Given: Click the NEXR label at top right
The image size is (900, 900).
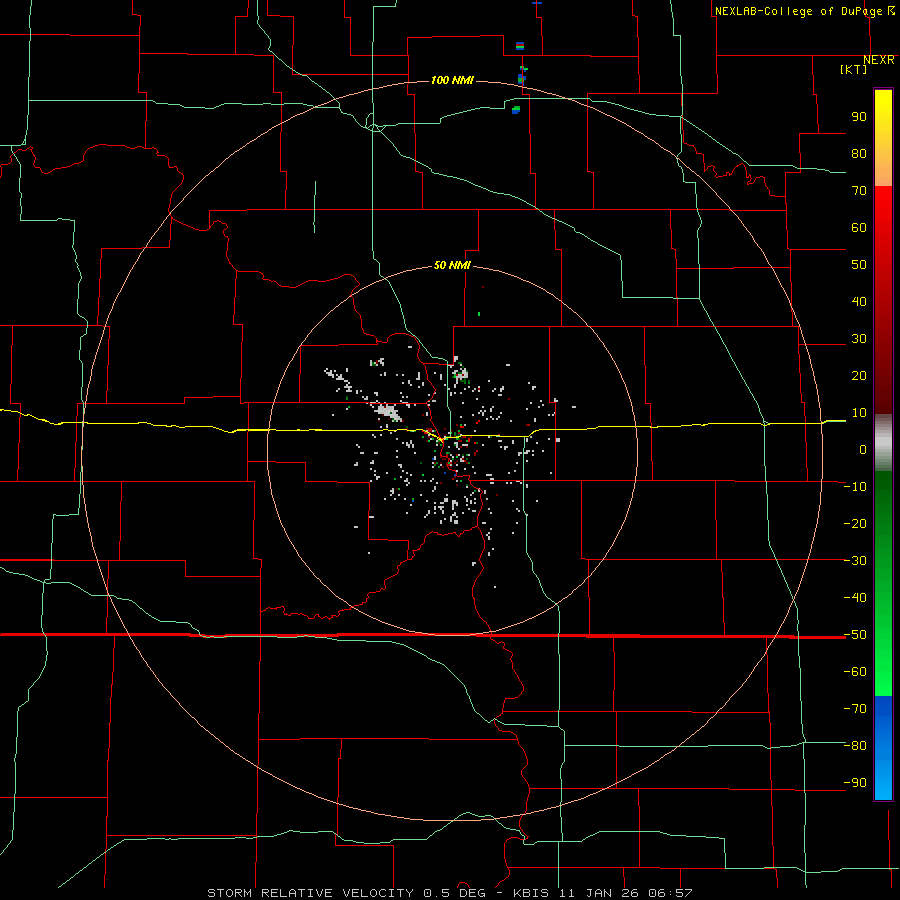Looking at the screenshot, I should click(879, 60).
